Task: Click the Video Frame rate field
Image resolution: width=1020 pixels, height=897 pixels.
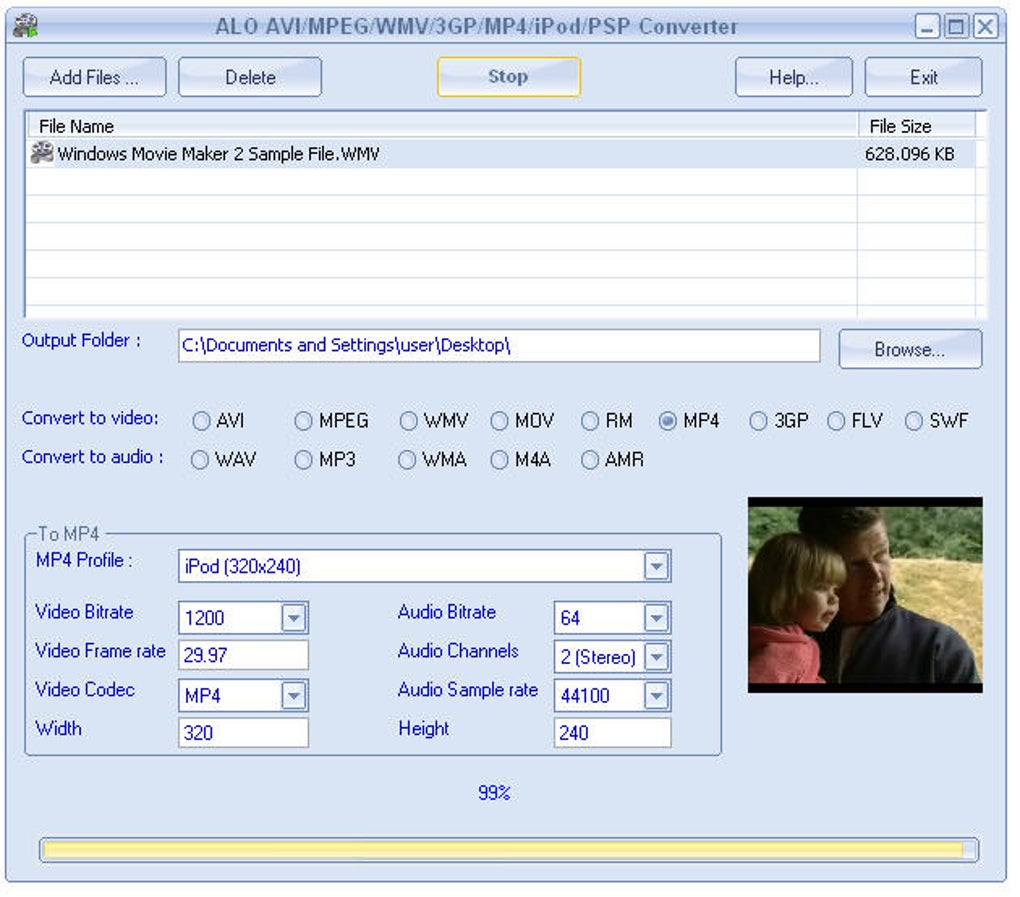Action: point(243,656)
